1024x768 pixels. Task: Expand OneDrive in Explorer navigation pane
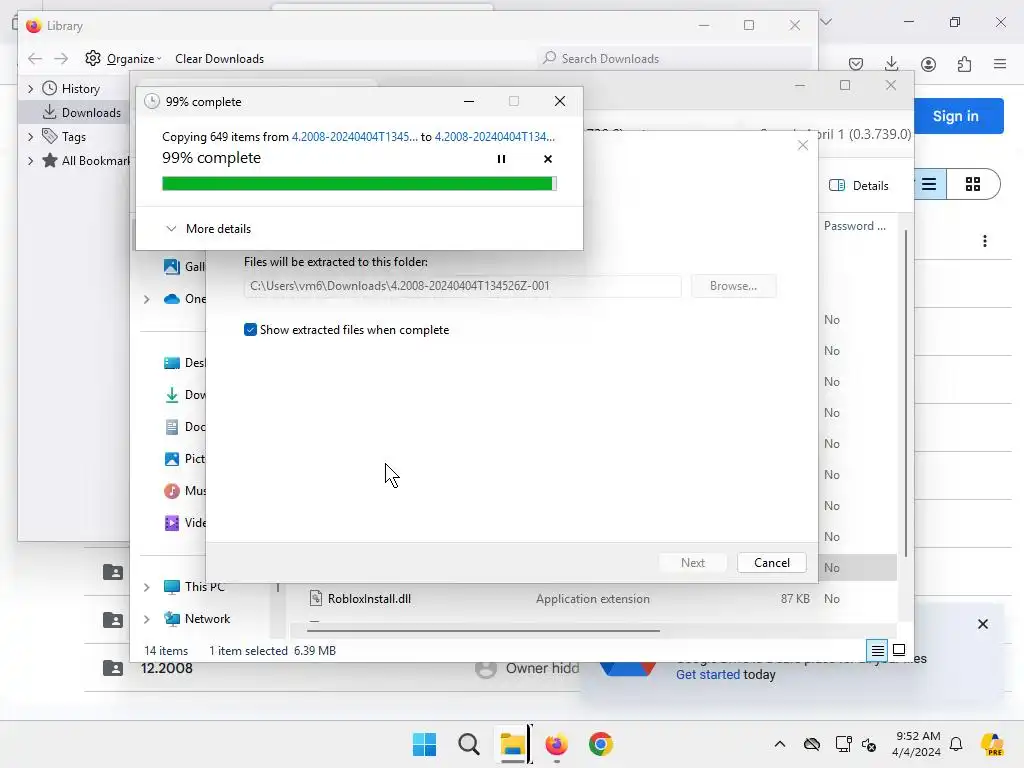coord(147,299)
